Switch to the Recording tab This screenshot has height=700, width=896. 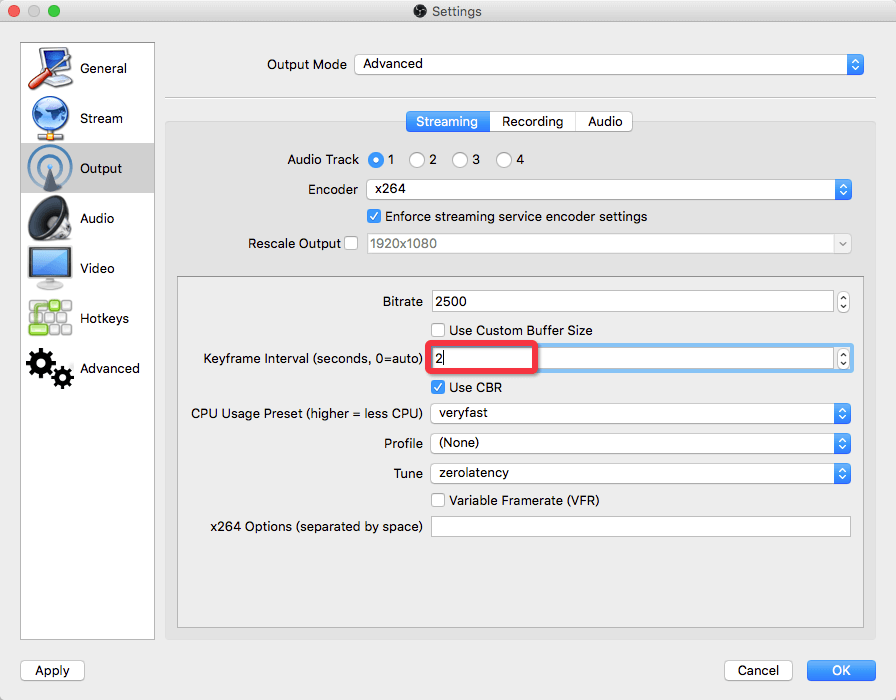point(533,122)
